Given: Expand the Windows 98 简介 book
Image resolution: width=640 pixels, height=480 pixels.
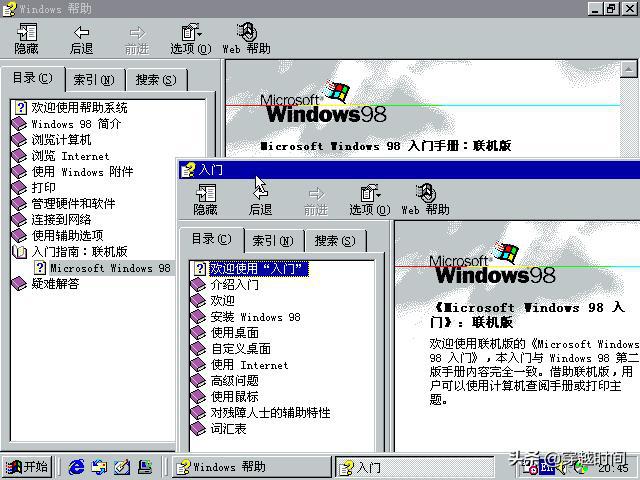Looking at the screenshot, I should (67, 124).
